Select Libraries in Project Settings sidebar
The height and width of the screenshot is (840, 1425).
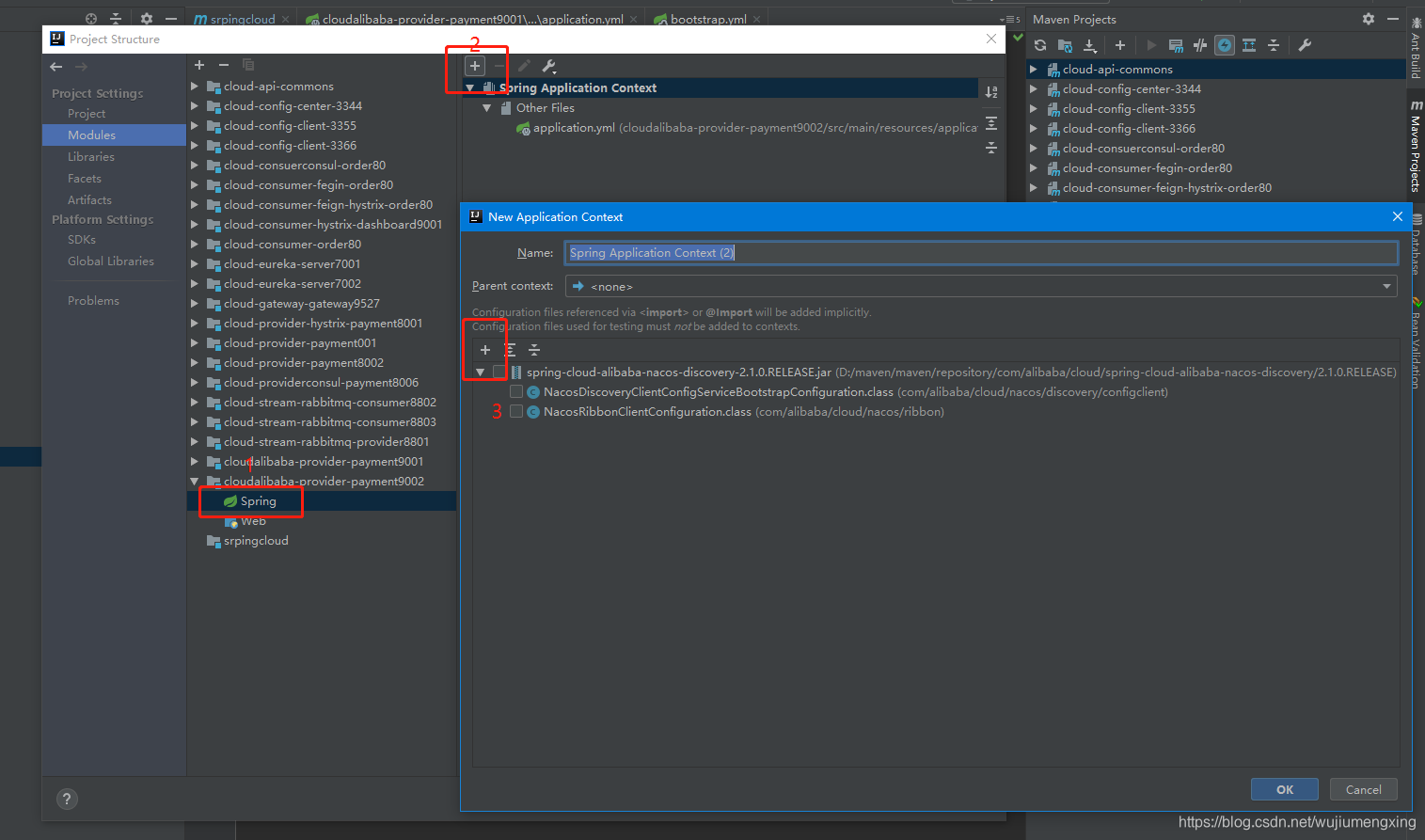tap(91, 156)
